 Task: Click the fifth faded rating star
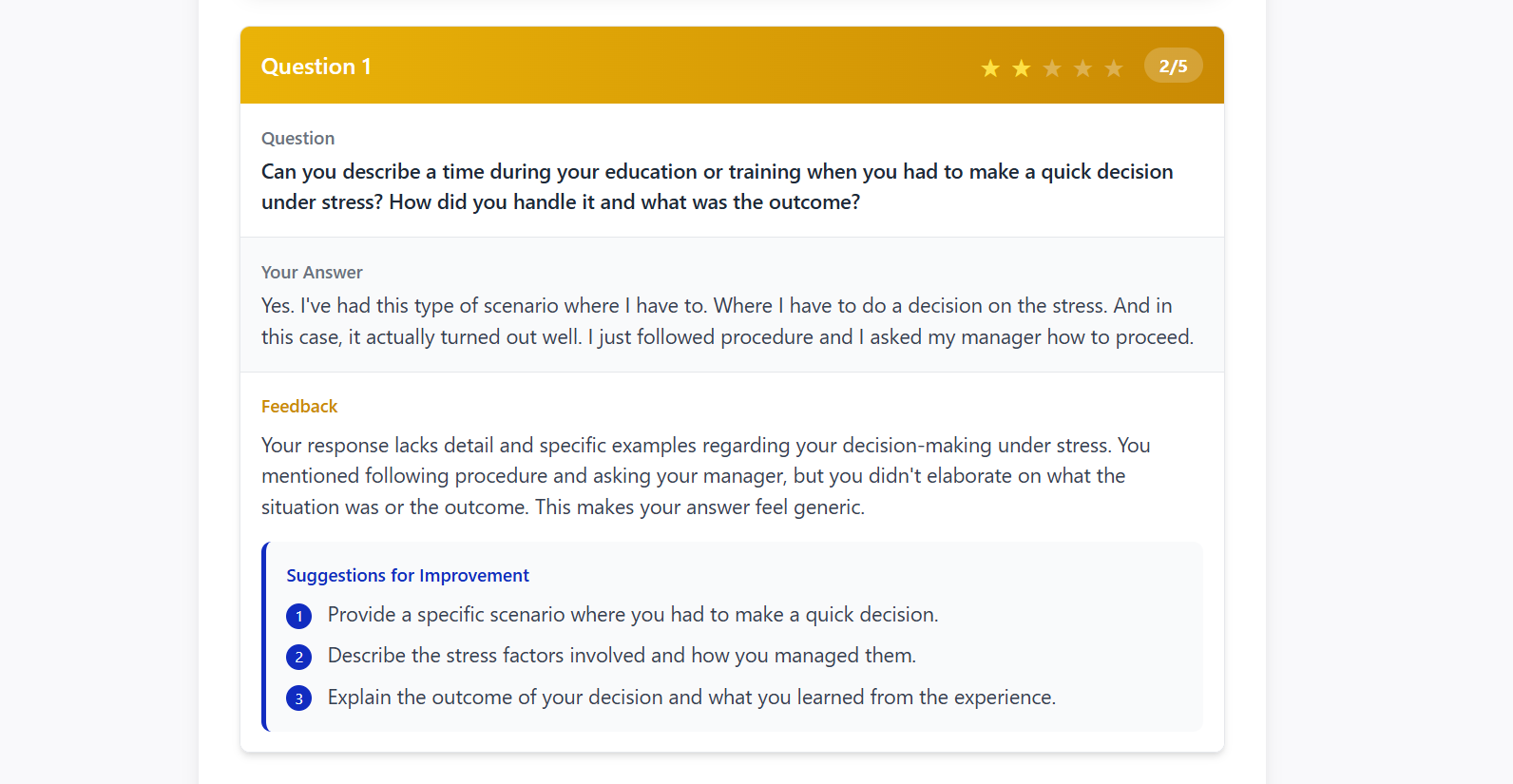[1114, 67]
